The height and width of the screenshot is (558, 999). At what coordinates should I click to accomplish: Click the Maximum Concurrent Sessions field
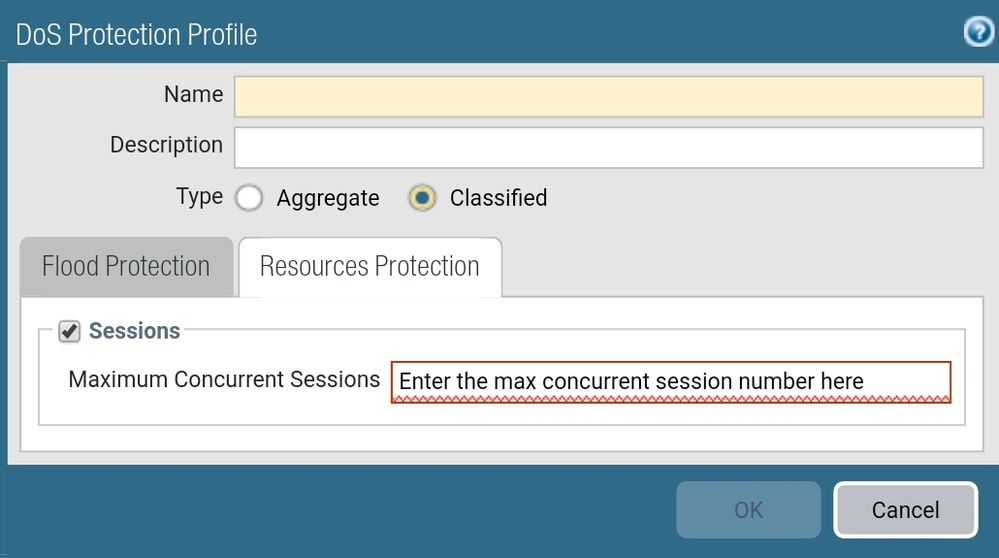click(x=670, y=382)
